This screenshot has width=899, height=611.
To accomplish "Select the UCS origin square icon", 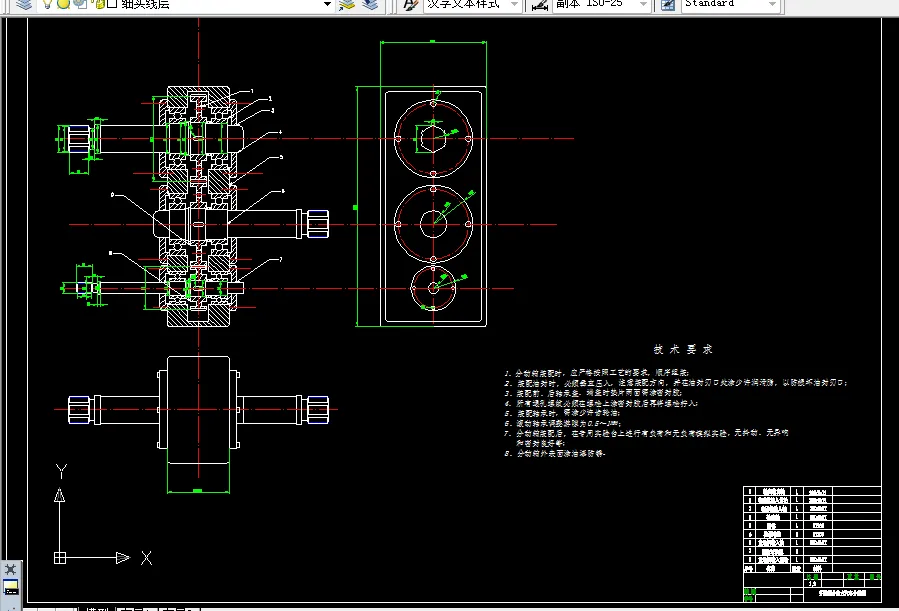I will coord(60,558).
